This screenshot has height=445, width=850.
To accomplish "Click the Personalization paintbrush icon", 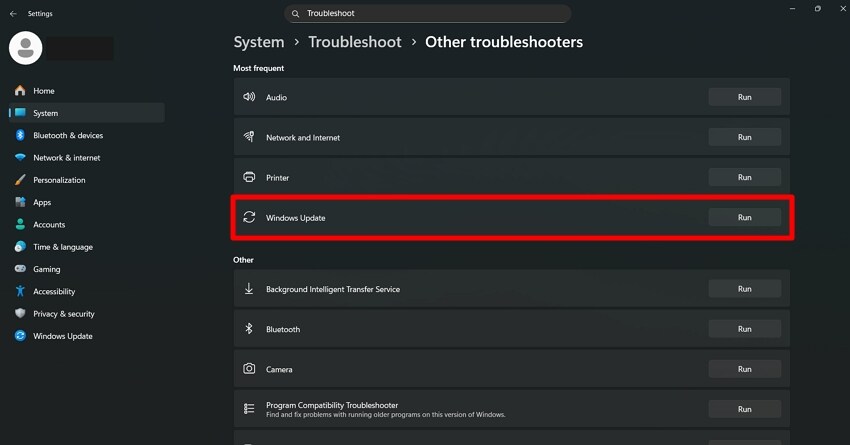I will coord(20,179).
